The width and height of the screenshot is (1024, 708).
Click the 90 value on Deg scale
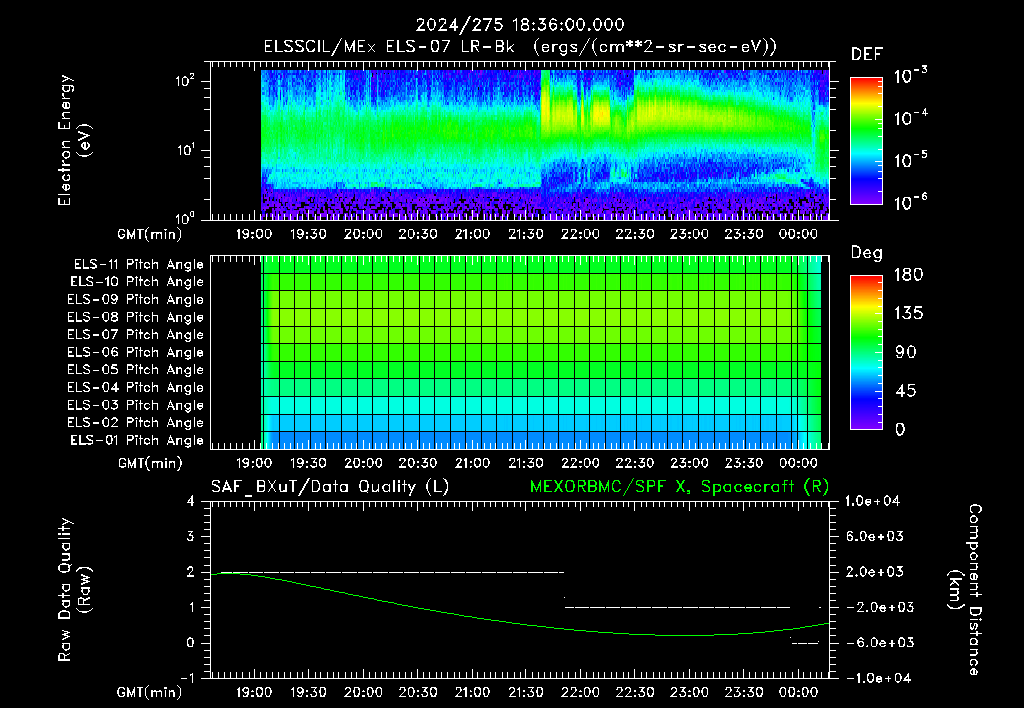906,353
